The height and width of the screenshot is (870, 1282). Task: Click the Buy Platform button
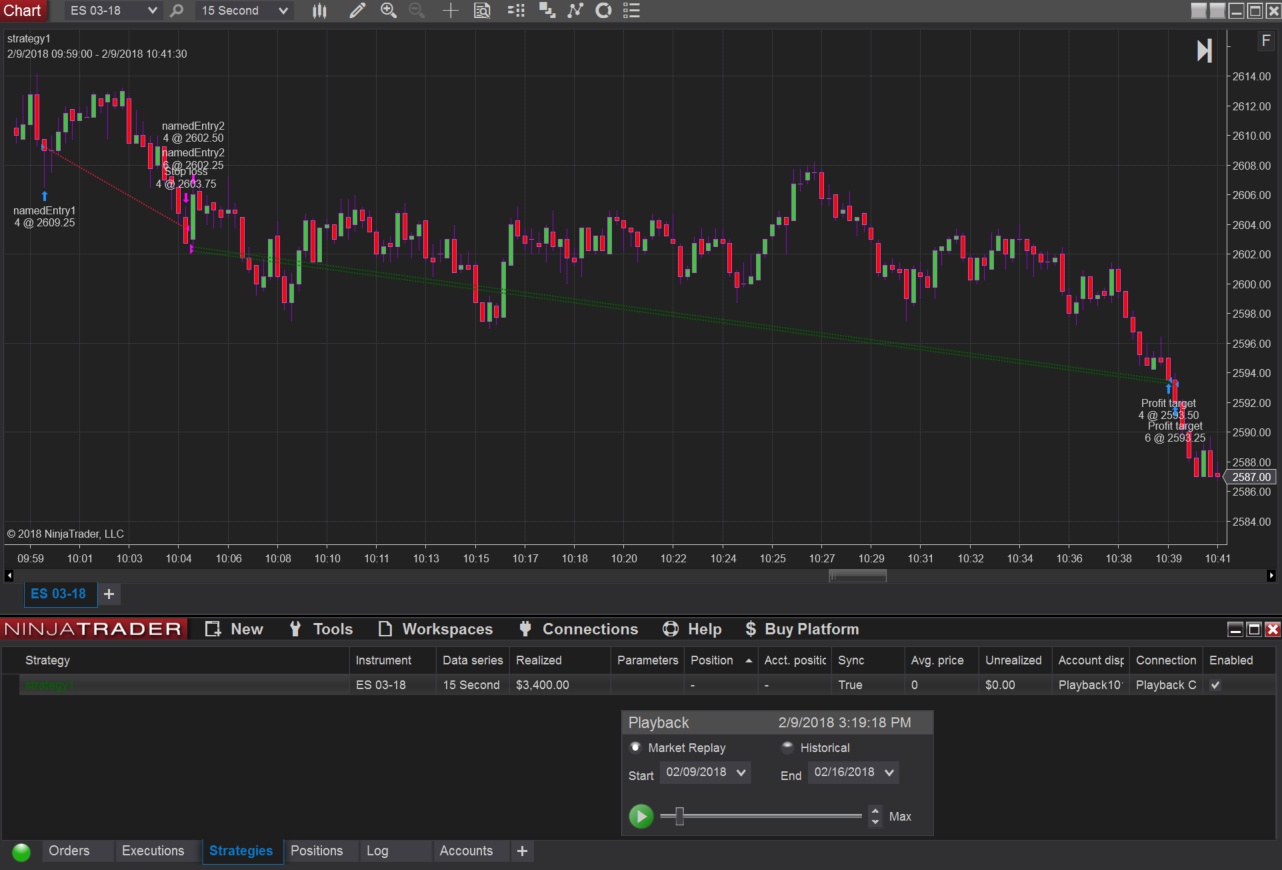(x=801, y=629)
